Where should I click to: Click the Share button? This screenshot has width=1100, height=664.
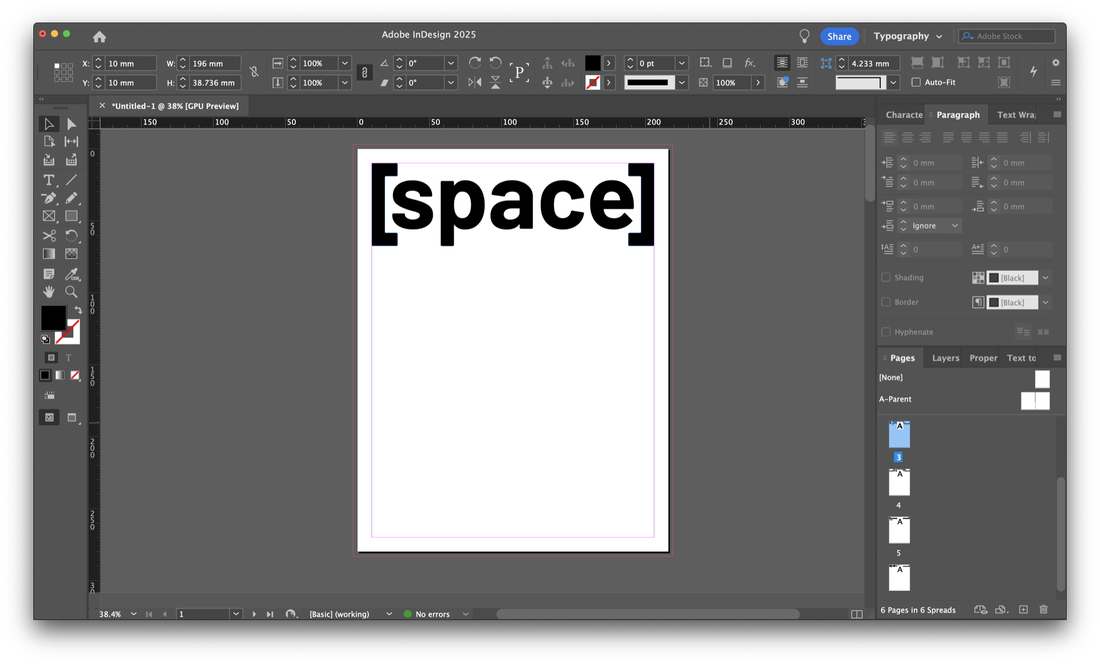point(839,36)
